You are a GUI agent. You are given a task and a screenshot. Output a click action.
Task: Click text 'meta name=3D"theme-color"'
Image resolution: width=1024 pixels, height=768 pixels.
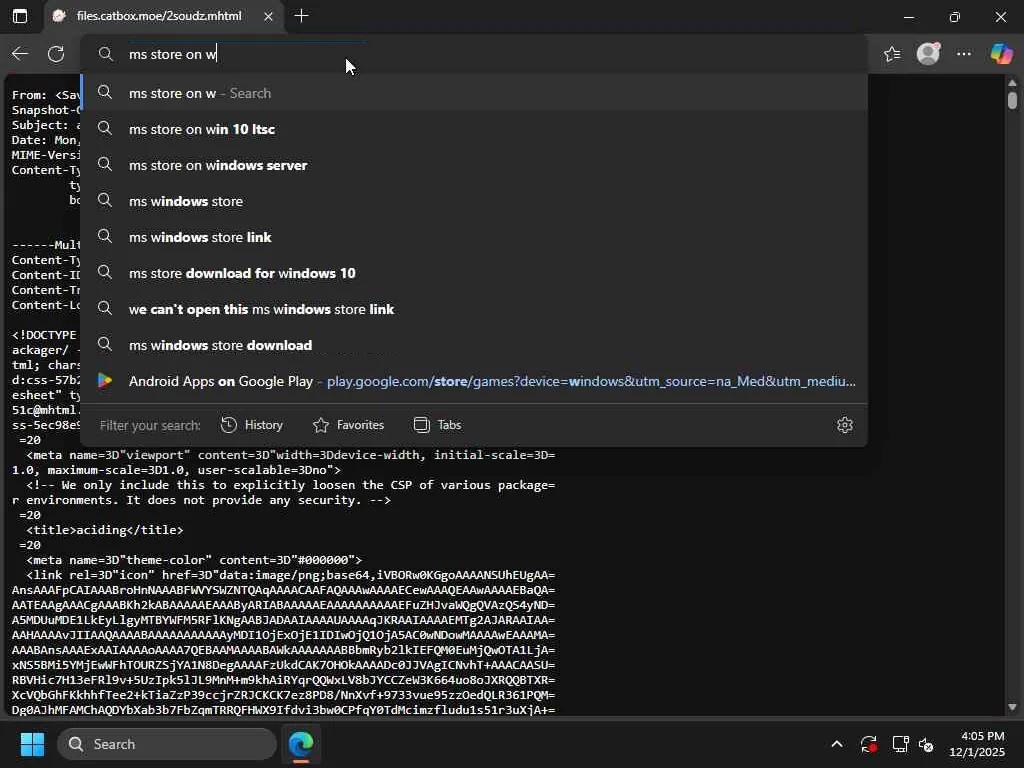tap(123, 560)
